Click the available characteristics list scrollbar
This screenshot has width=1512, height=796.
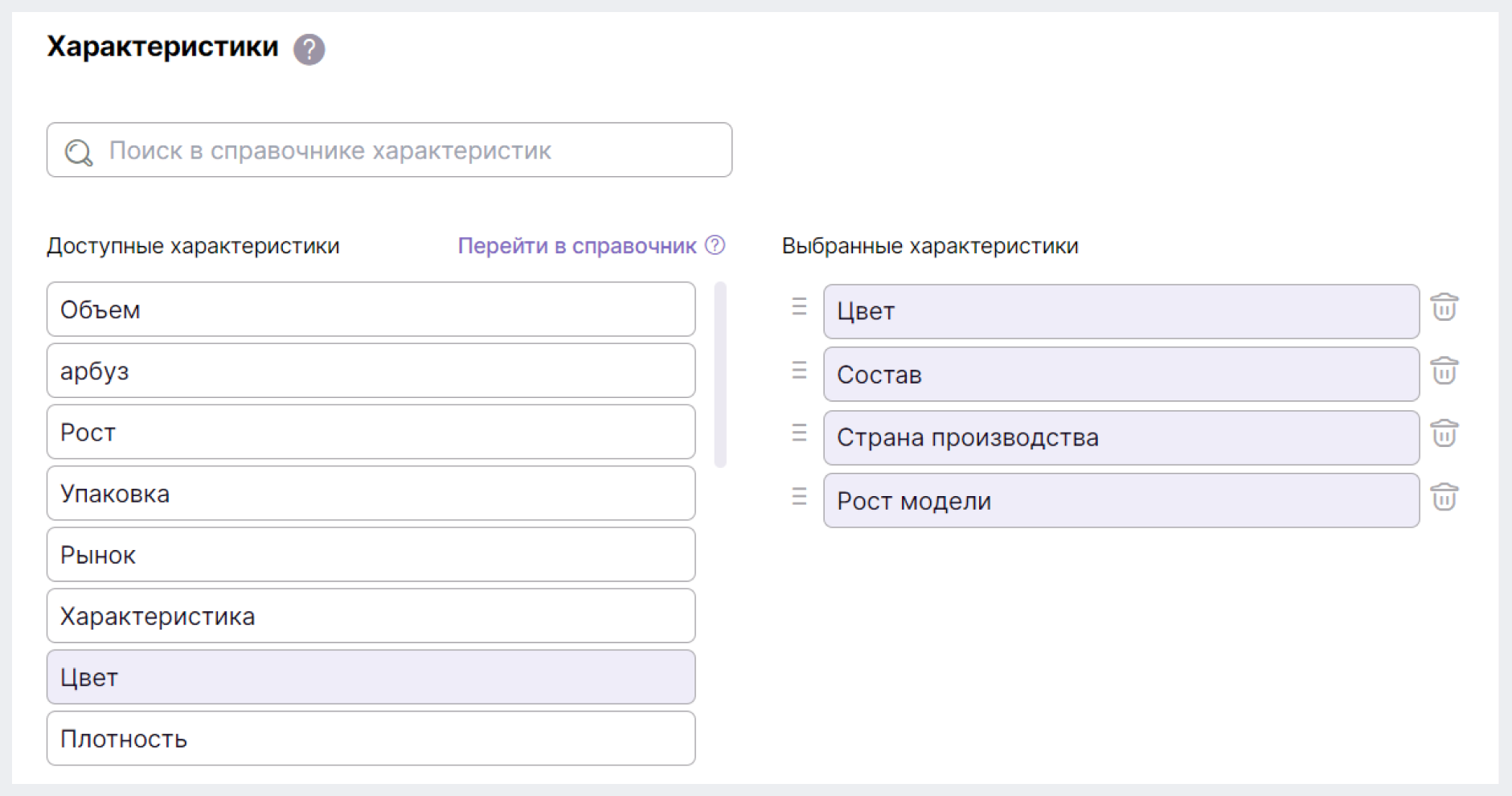click(x=720, y=375)
